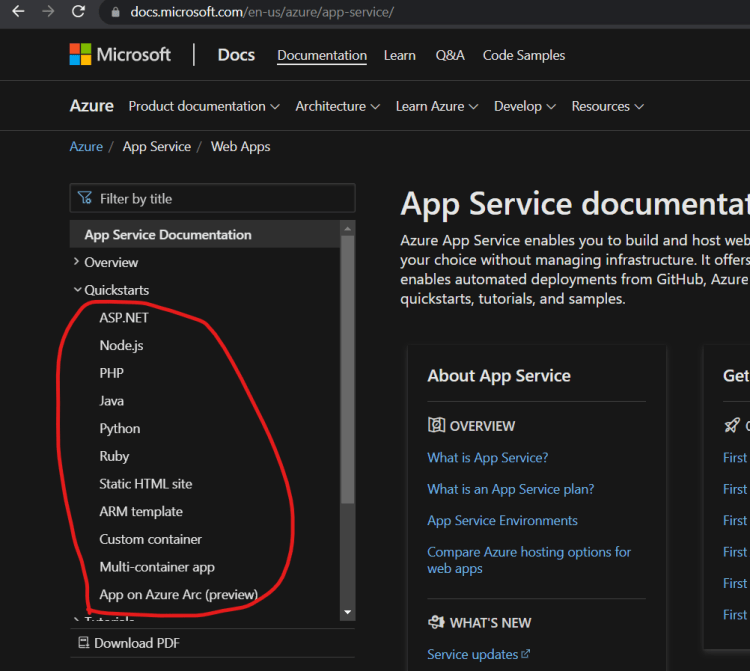Open App on Azure Arc (preview)

(179, 594)
